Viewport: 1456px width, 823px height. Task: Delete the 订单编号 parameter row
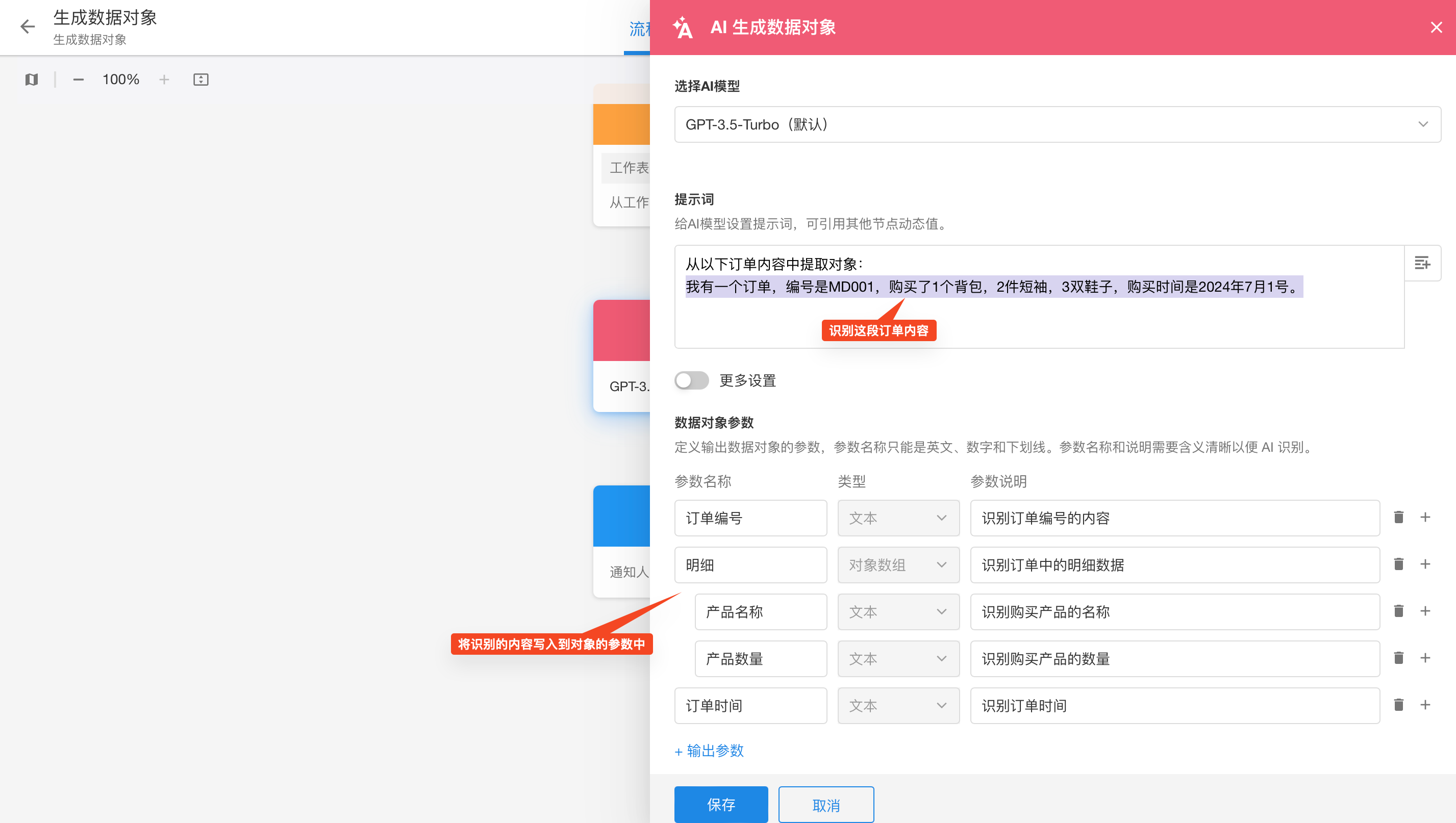(1398, 517)
